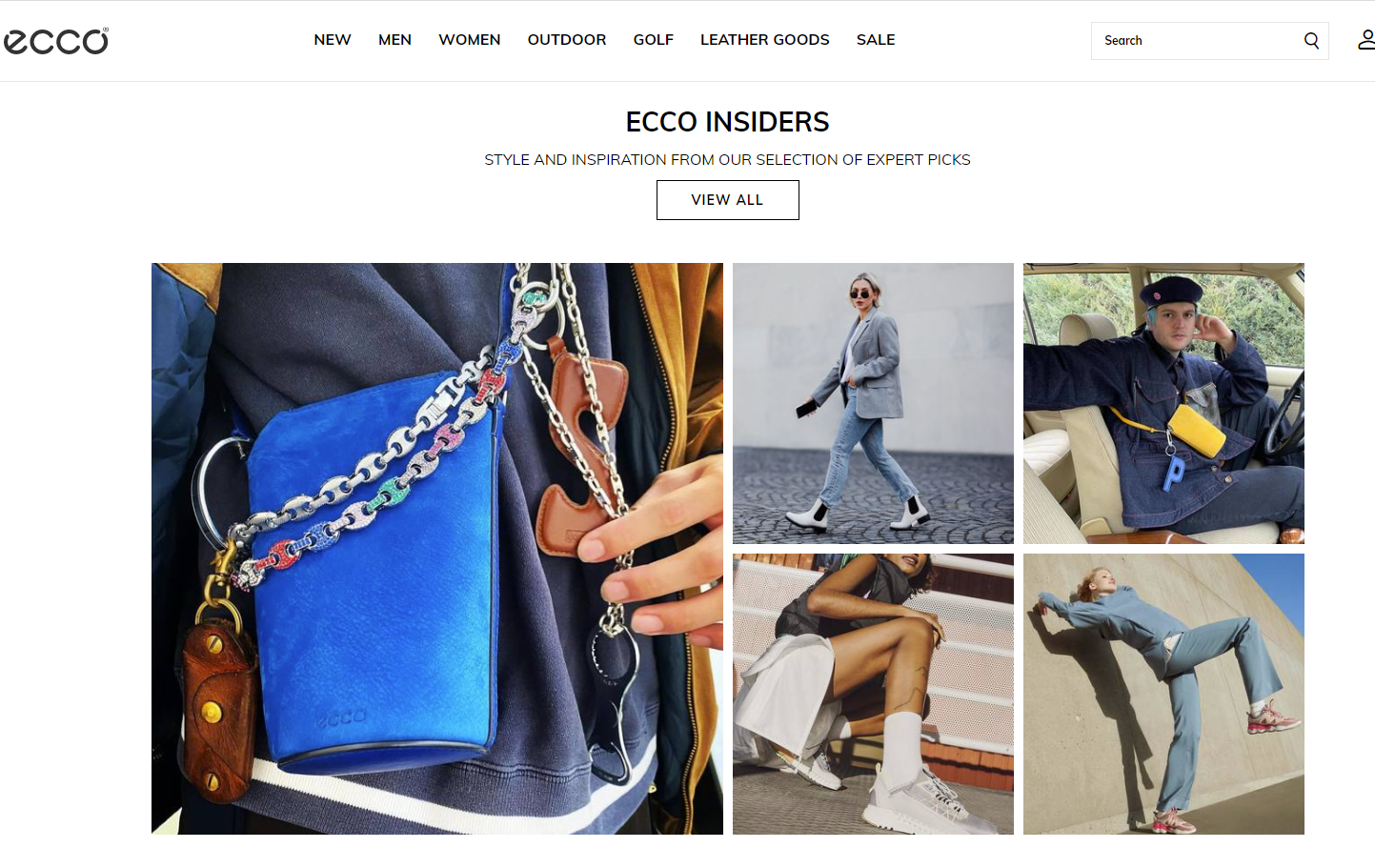Click the VIEW ALL button
Viewport: 1375px width, 868px height.
(x=727, y=200)
